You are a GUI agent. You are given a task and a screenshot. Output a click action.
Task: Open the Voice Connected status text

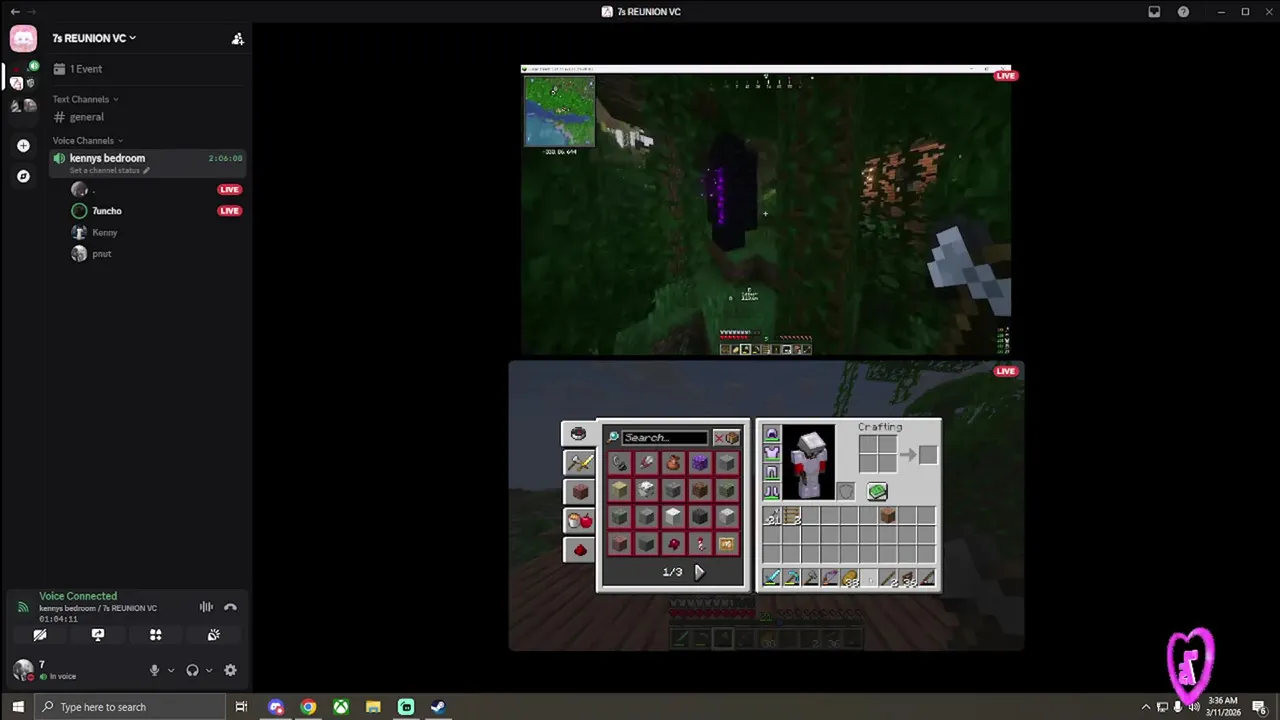[x=78, y=596]
